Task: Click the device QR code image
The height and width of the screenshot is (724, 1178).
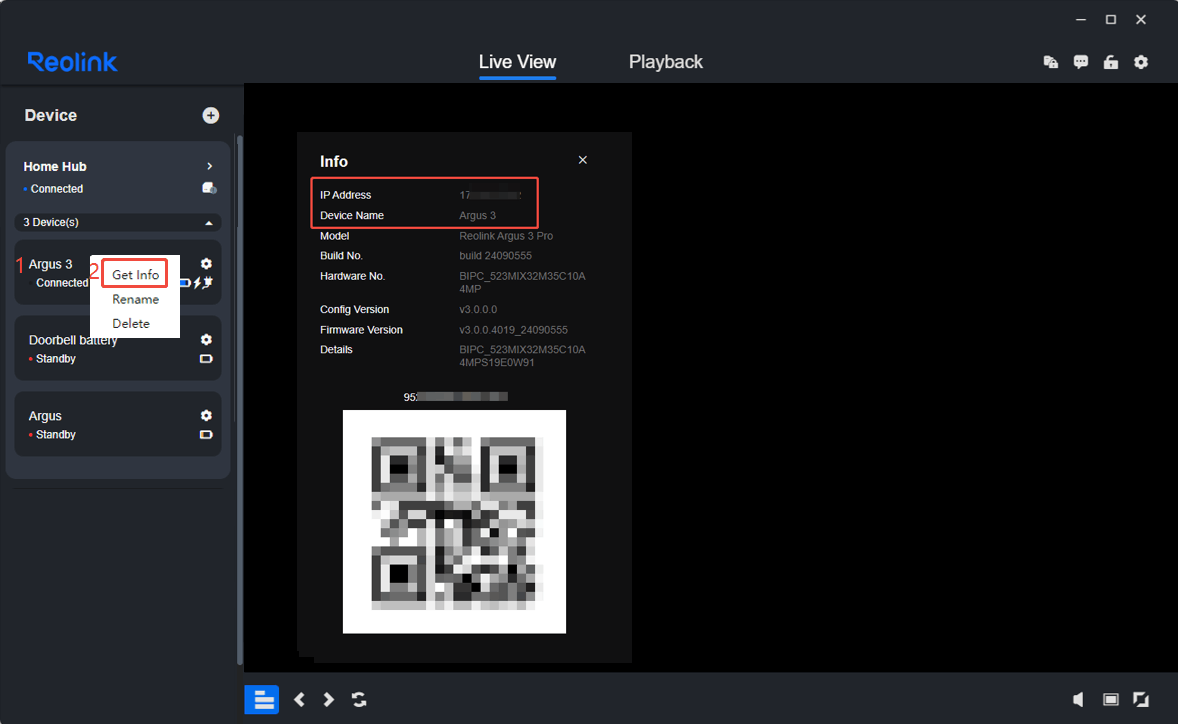Action: [455, 522]
